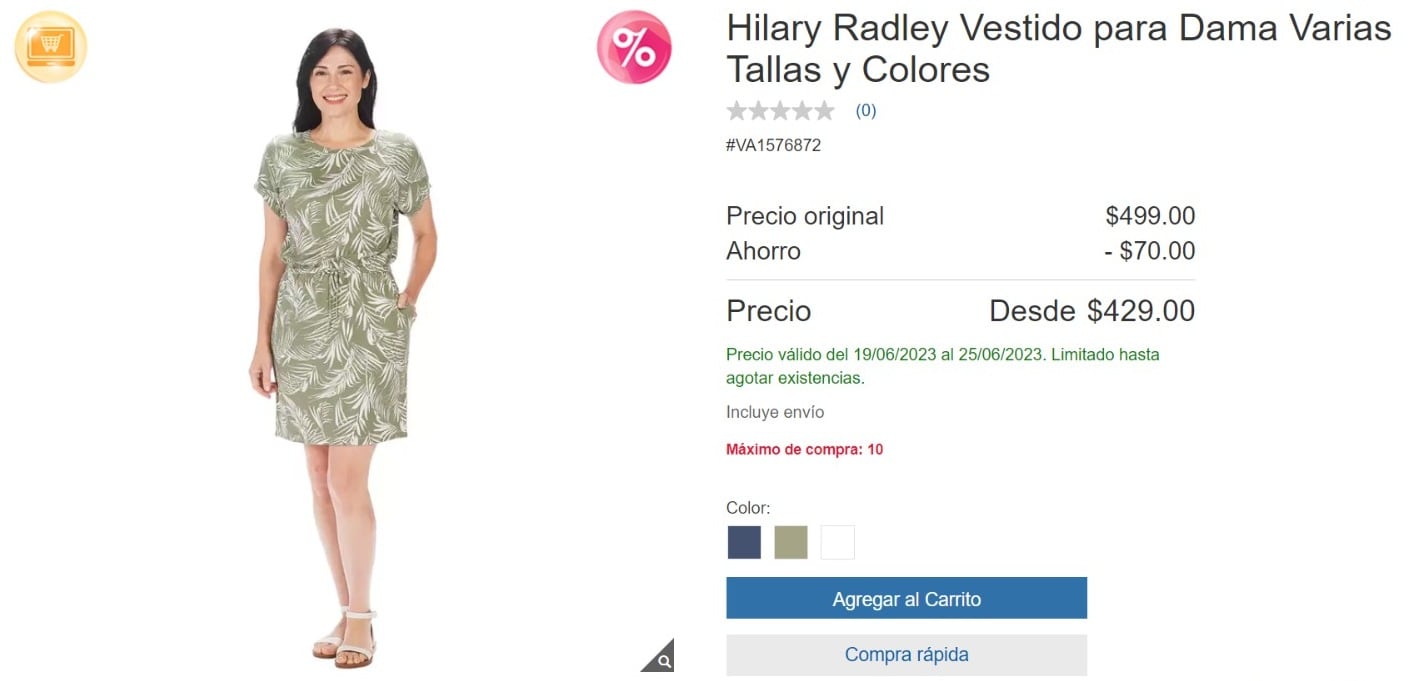The height and width of the screenshot is (681, 1408).
Task: Pick the fourth rating star
Action: (803, 111)
